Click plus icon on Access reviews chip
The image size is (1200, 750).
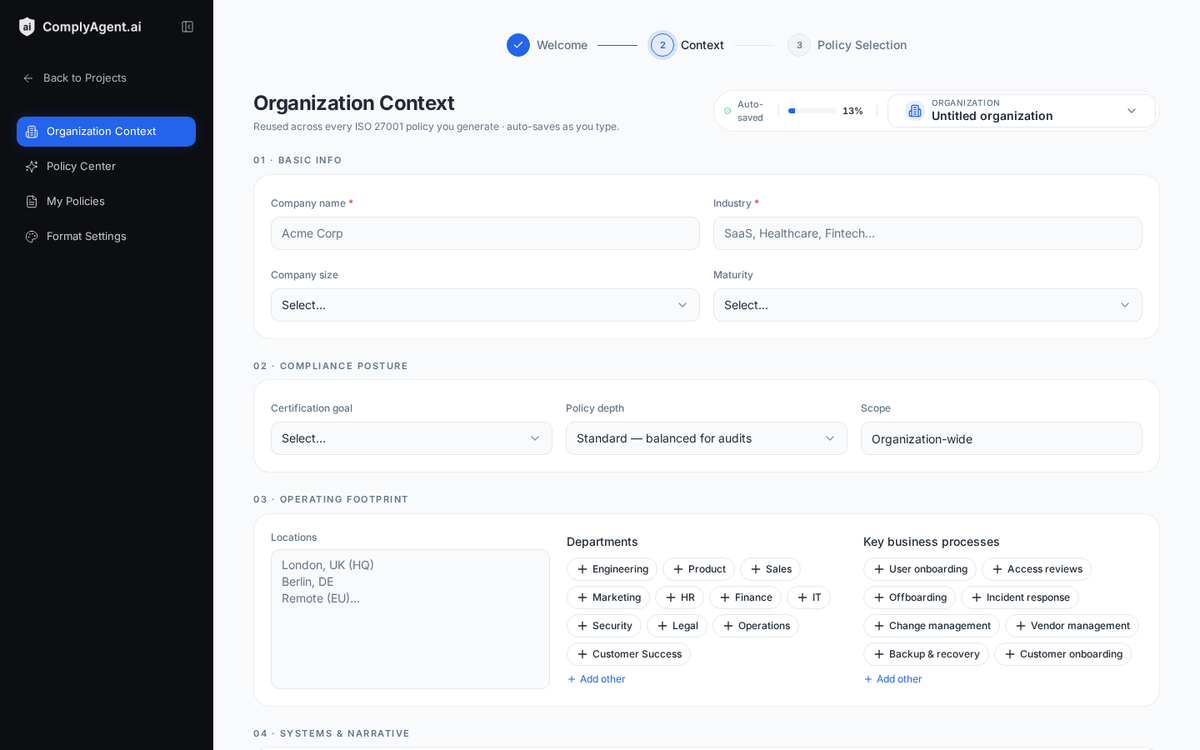point(997,569)
